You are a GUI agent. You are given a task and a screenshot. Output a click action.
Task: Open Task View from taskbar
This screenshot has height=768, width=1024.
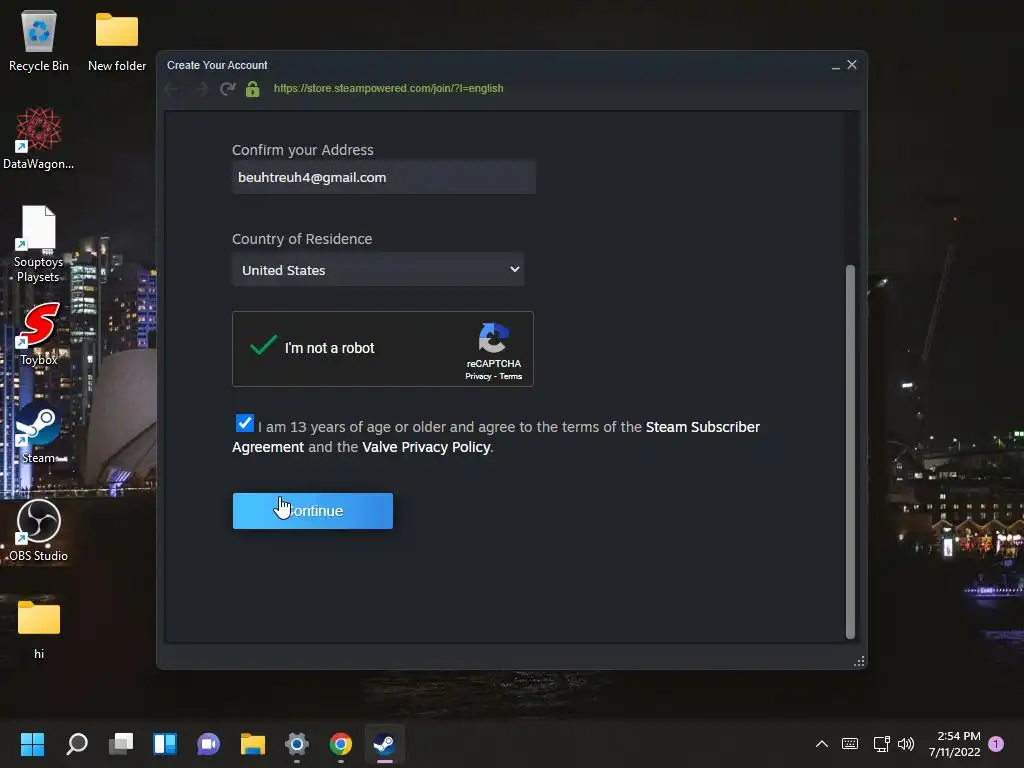pyautogui.click(x=121, y=744)
